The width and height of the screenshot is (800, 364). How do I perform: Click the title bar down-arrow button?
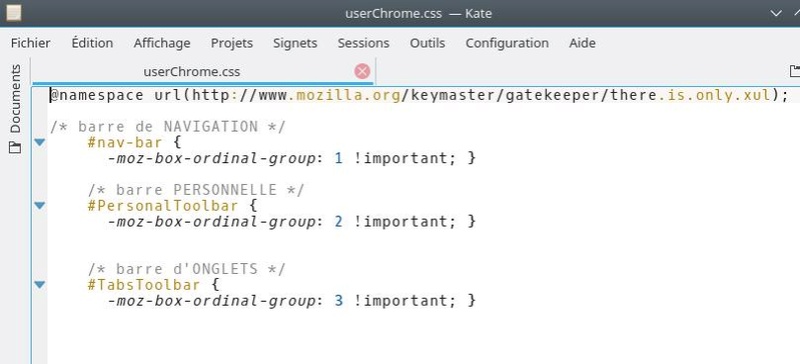[x=777, y=13]
